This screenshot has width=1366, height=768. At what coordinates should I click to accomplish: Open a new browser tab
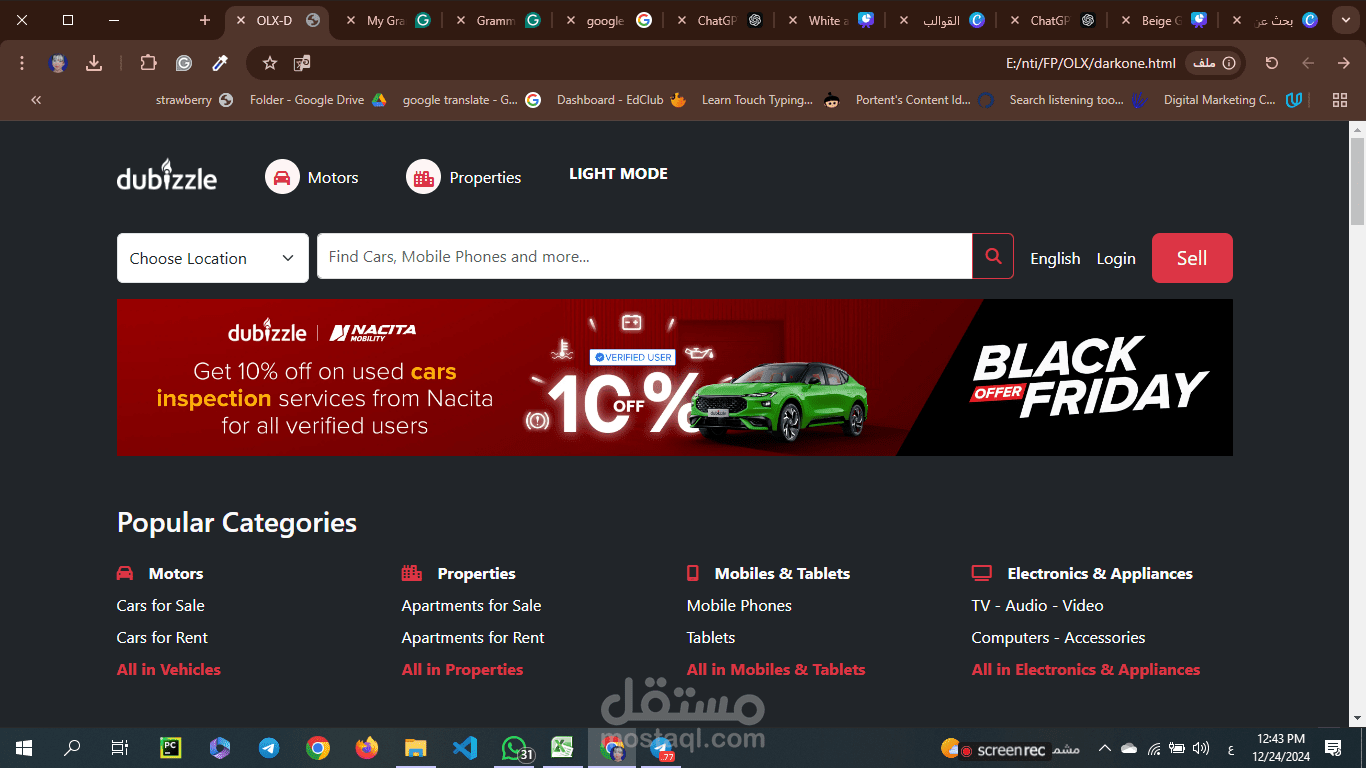tap(205, 20)
